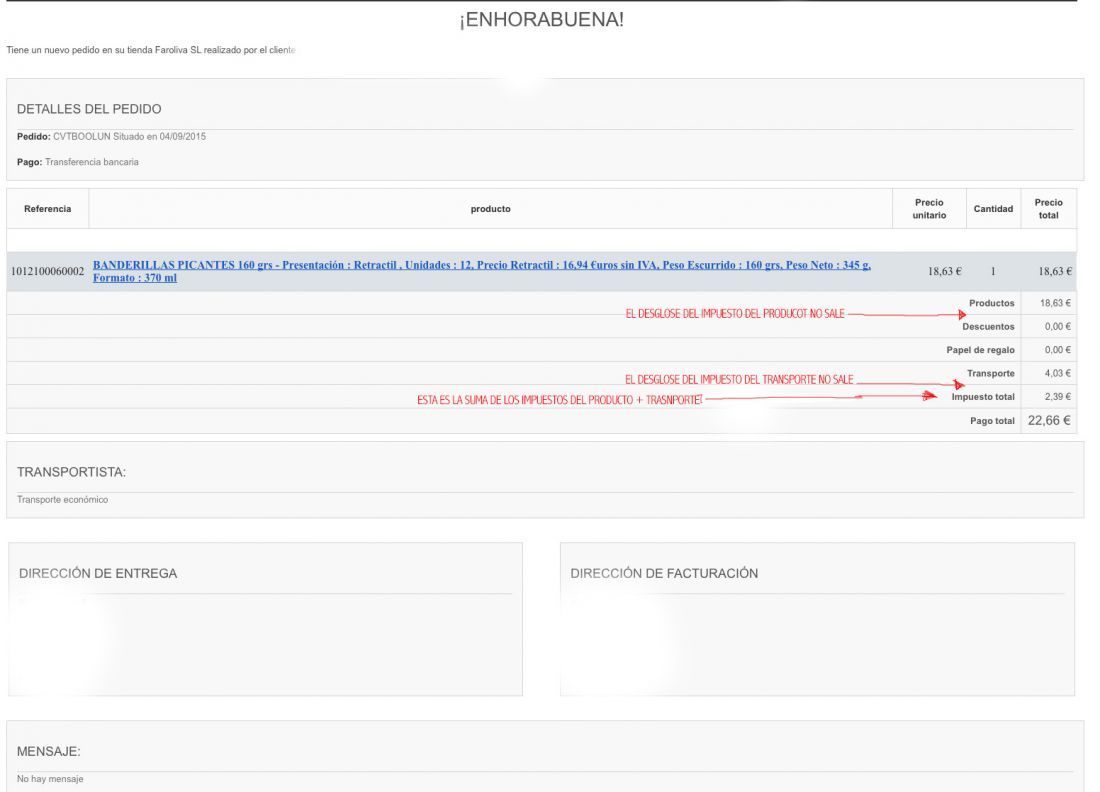Screen dimensions: 1100x792
Task: Click the 0,00 € Papel de regalo value
Action: 1057,350
